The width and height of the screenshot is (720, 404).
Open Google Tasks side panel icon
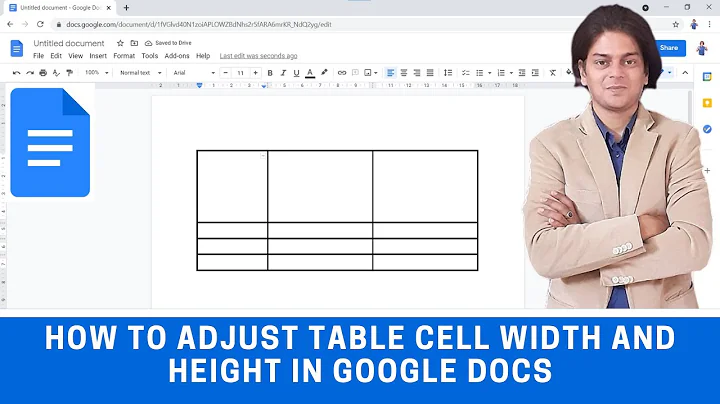pyautogui.click(x=707, y=129)
